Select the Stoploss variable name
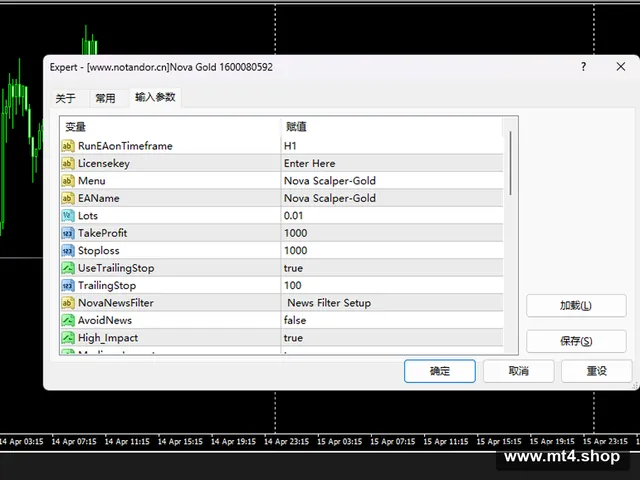 [x=98, y=251]
